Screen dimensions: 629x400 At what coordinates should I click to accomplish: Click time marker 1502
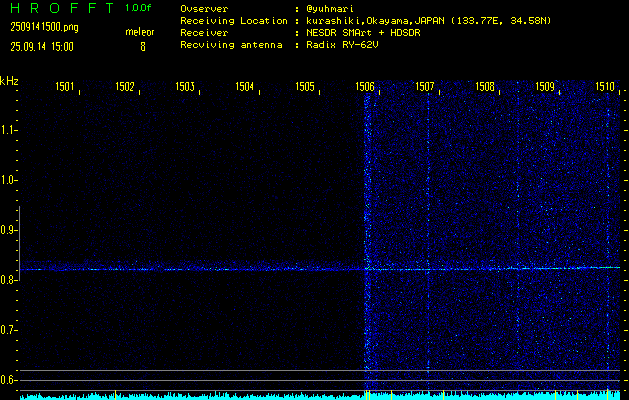(x=125, y=86)
